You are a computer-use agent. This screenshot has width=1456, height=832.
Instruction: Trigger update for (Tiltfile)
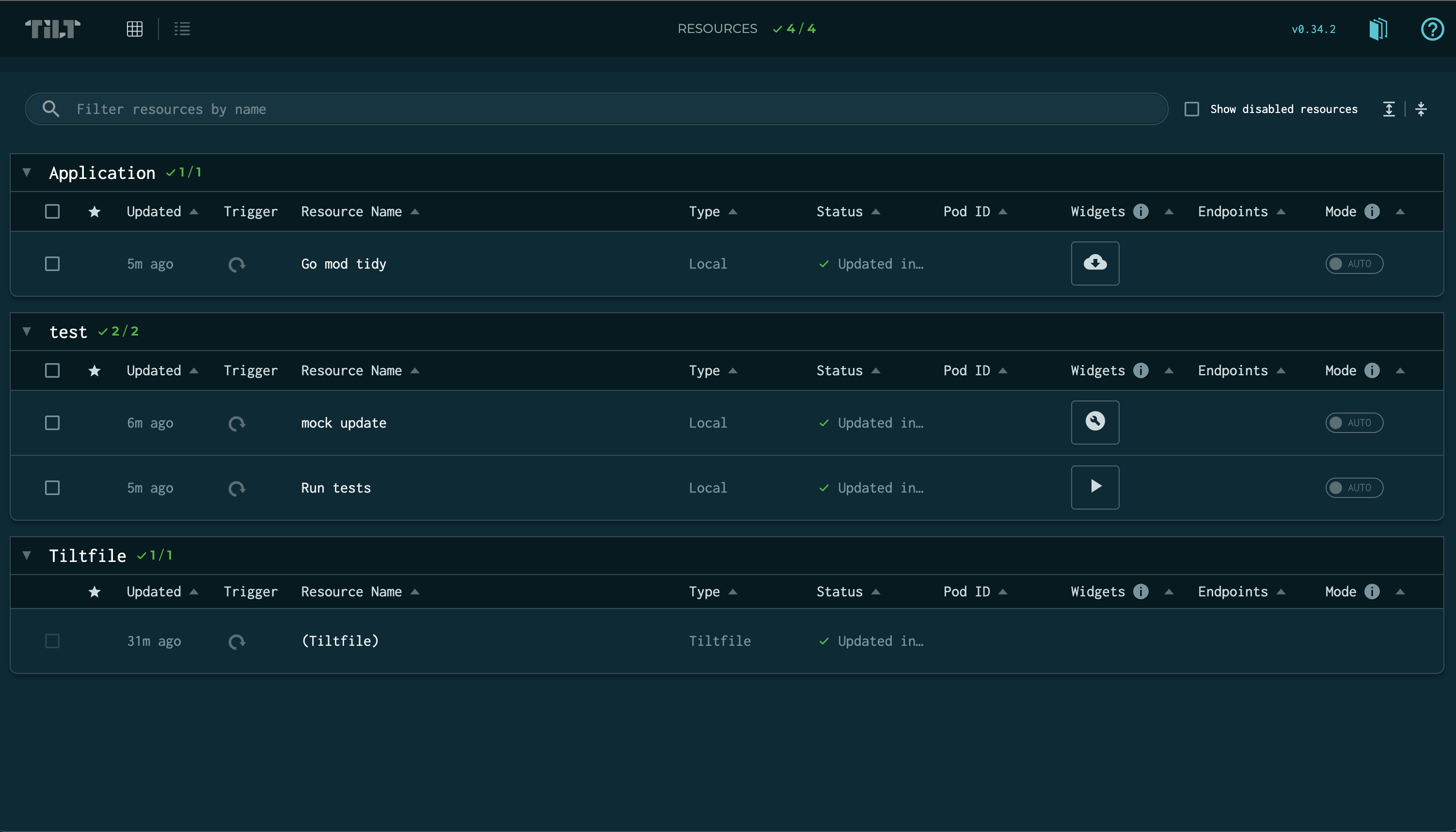[237, 641]
